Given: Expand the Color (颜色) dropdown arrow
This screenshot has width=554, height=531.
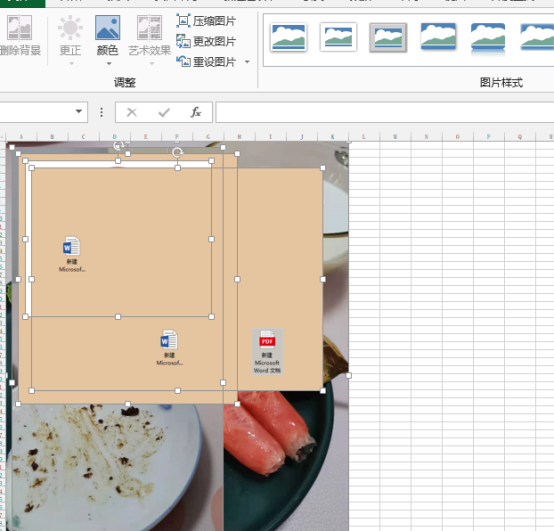Looking at the screenshot, I should coord(109,64).
